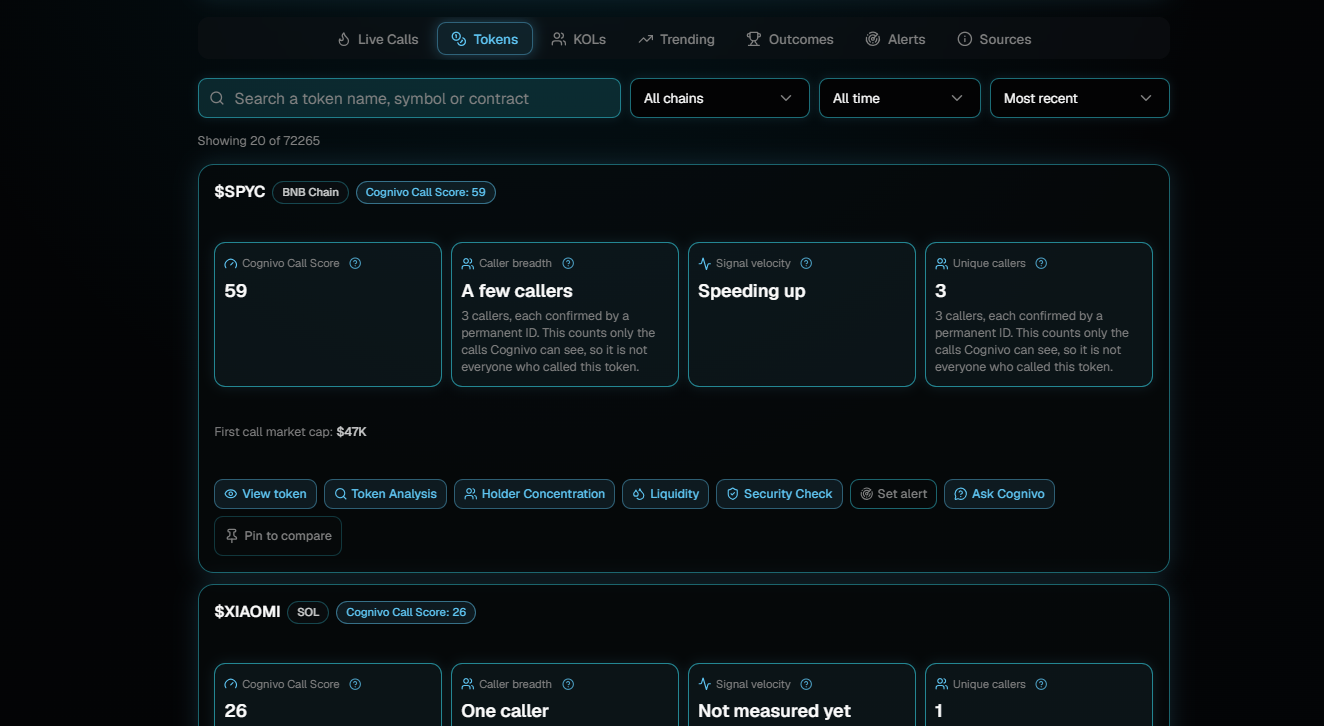Click Ask Cognivo for $SPYC

tap(999, 494)
